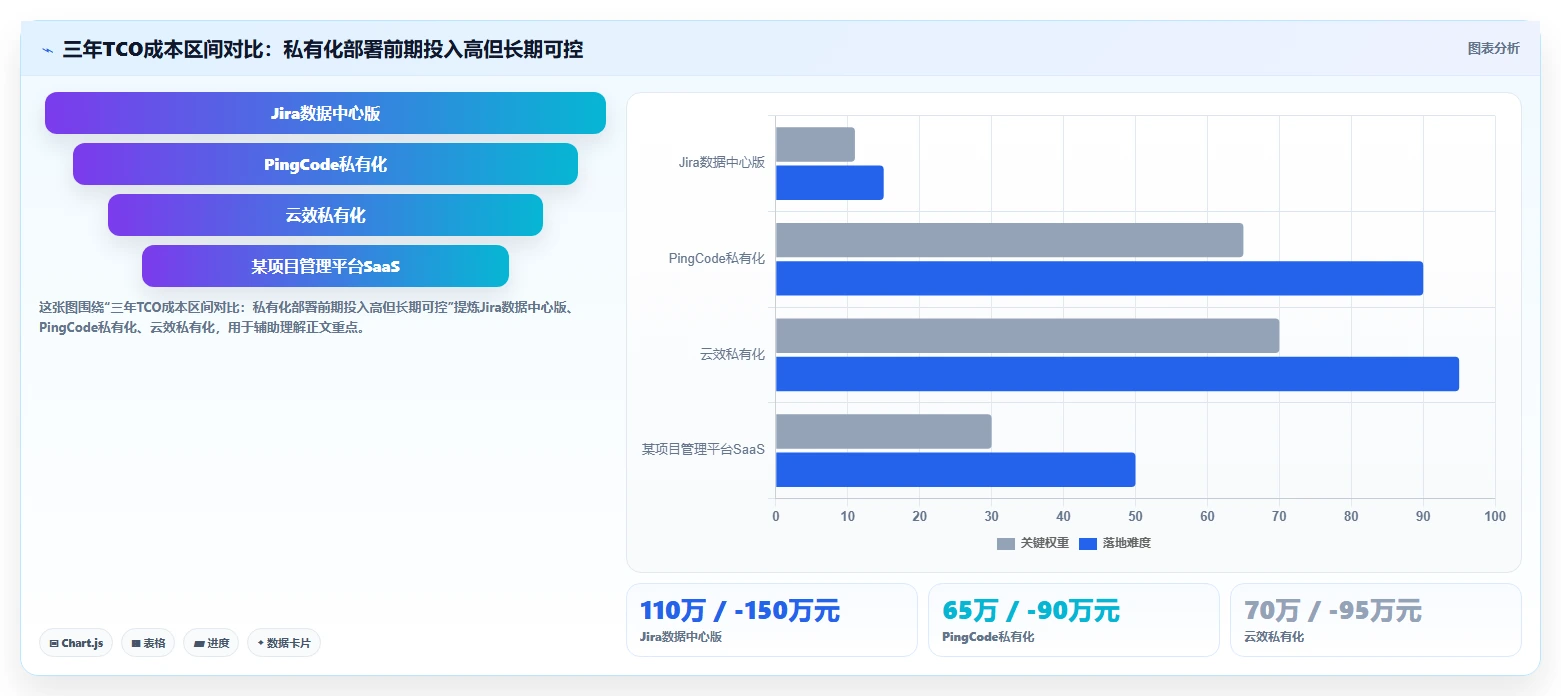Click the 表格 tag chip
Viewport: 1561px width, 696px height.
click(148, 643)
